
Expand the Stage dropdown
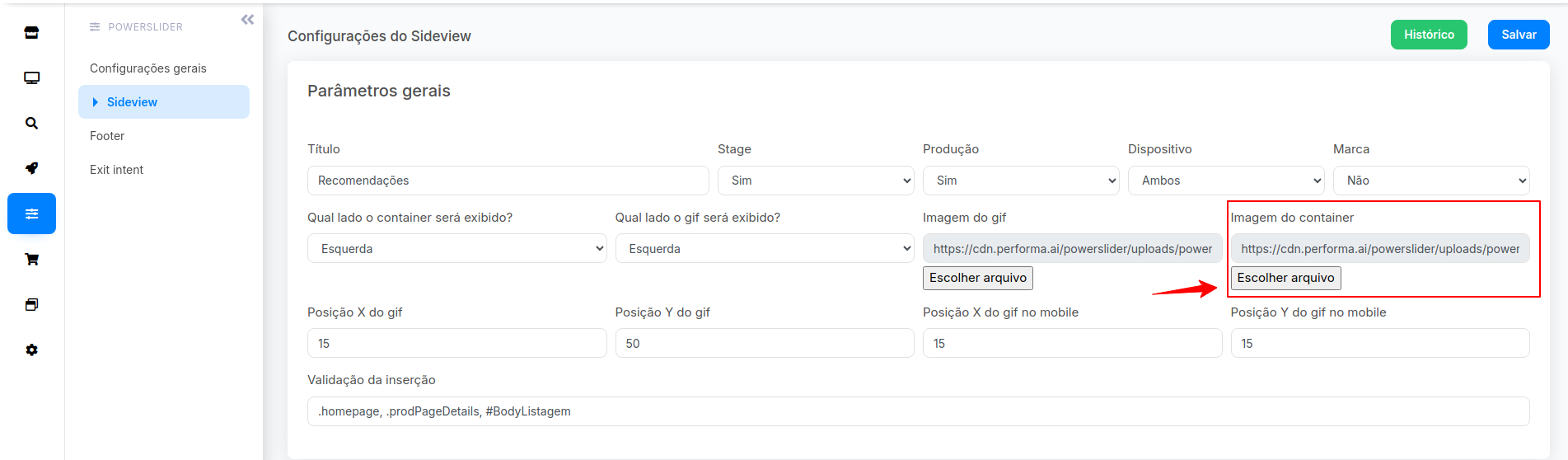816,181
